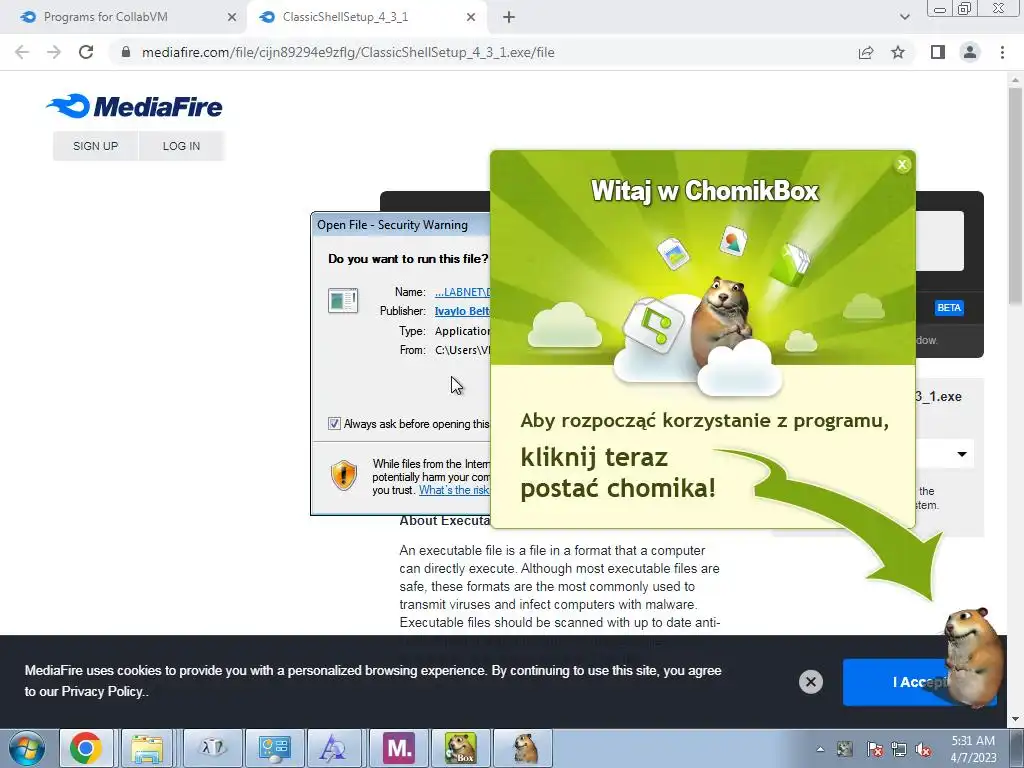Expand the dropdown arrow under the .exe file name

pos(962,454)
